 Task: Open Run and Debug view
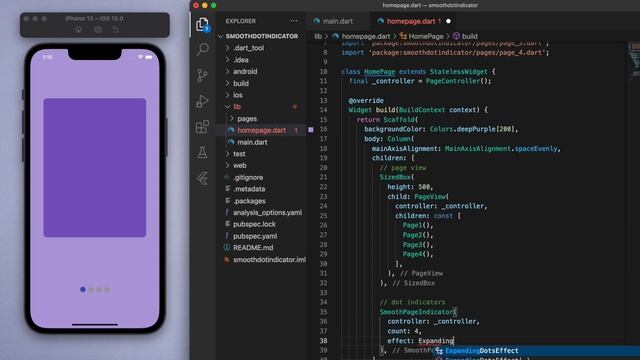point(202,101)
